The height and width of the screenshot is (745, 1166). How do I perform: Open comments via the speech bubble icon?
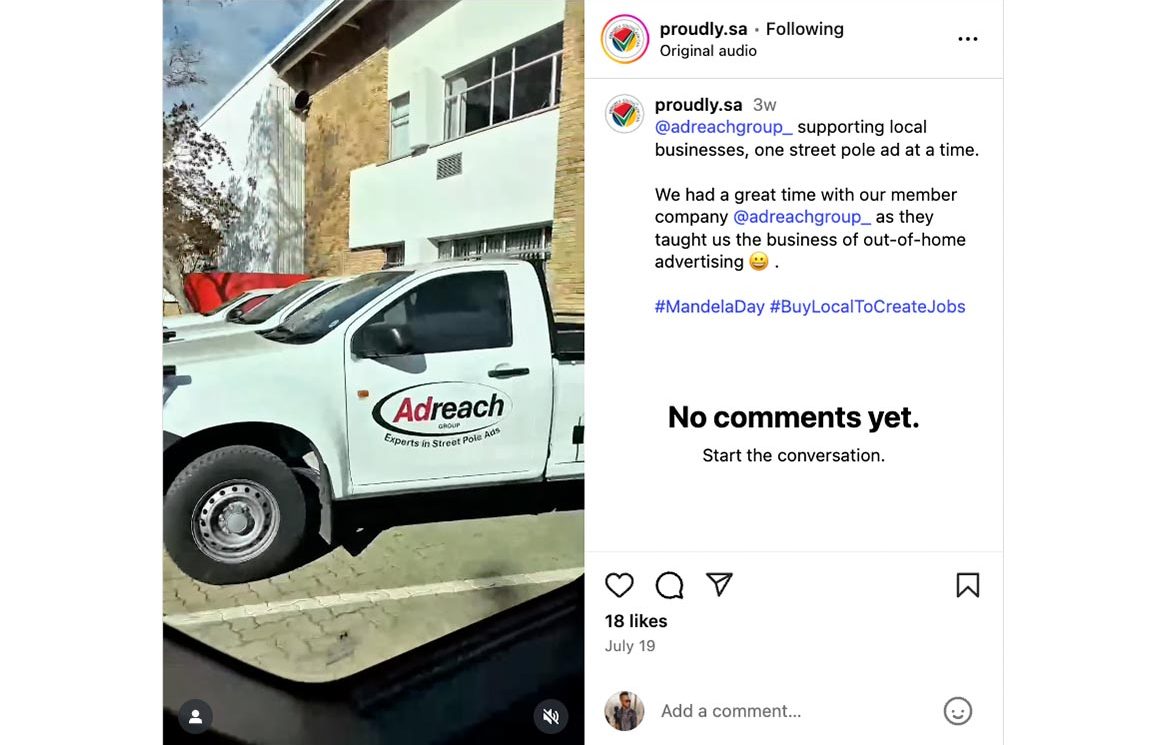point(669,585)
